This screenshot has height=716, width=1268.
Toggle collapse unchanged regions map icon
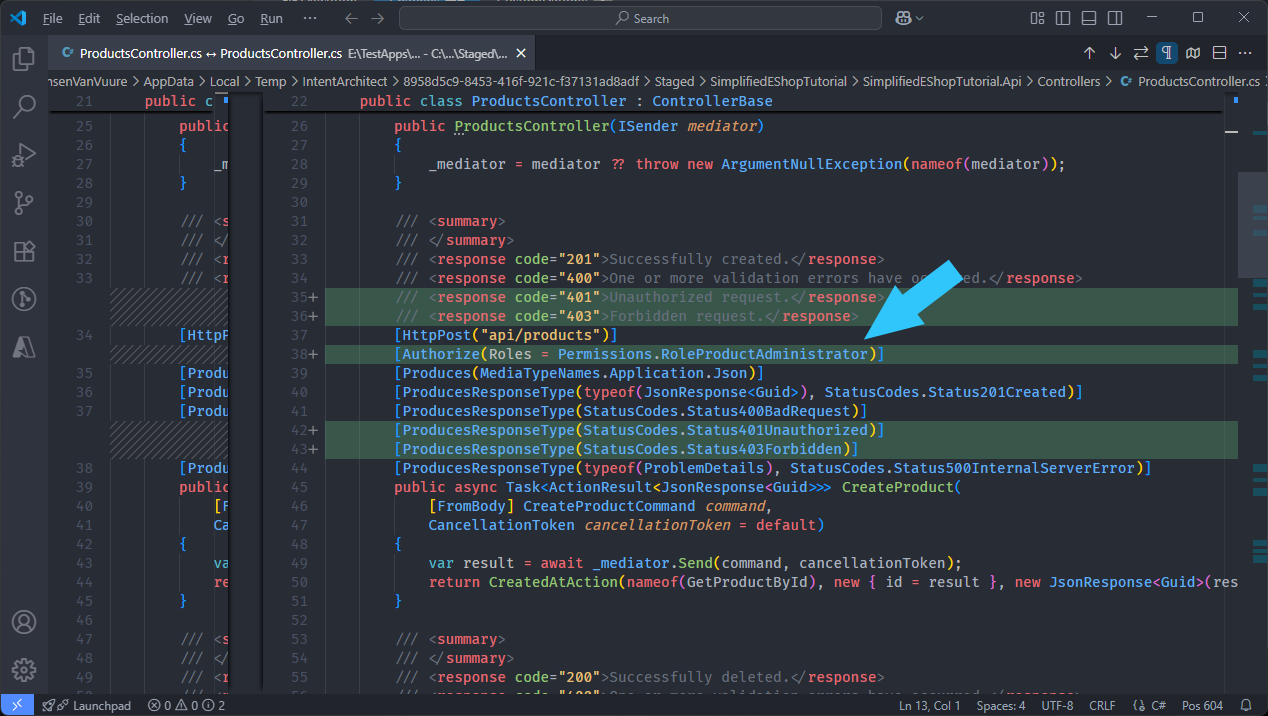coord(1193,53)
